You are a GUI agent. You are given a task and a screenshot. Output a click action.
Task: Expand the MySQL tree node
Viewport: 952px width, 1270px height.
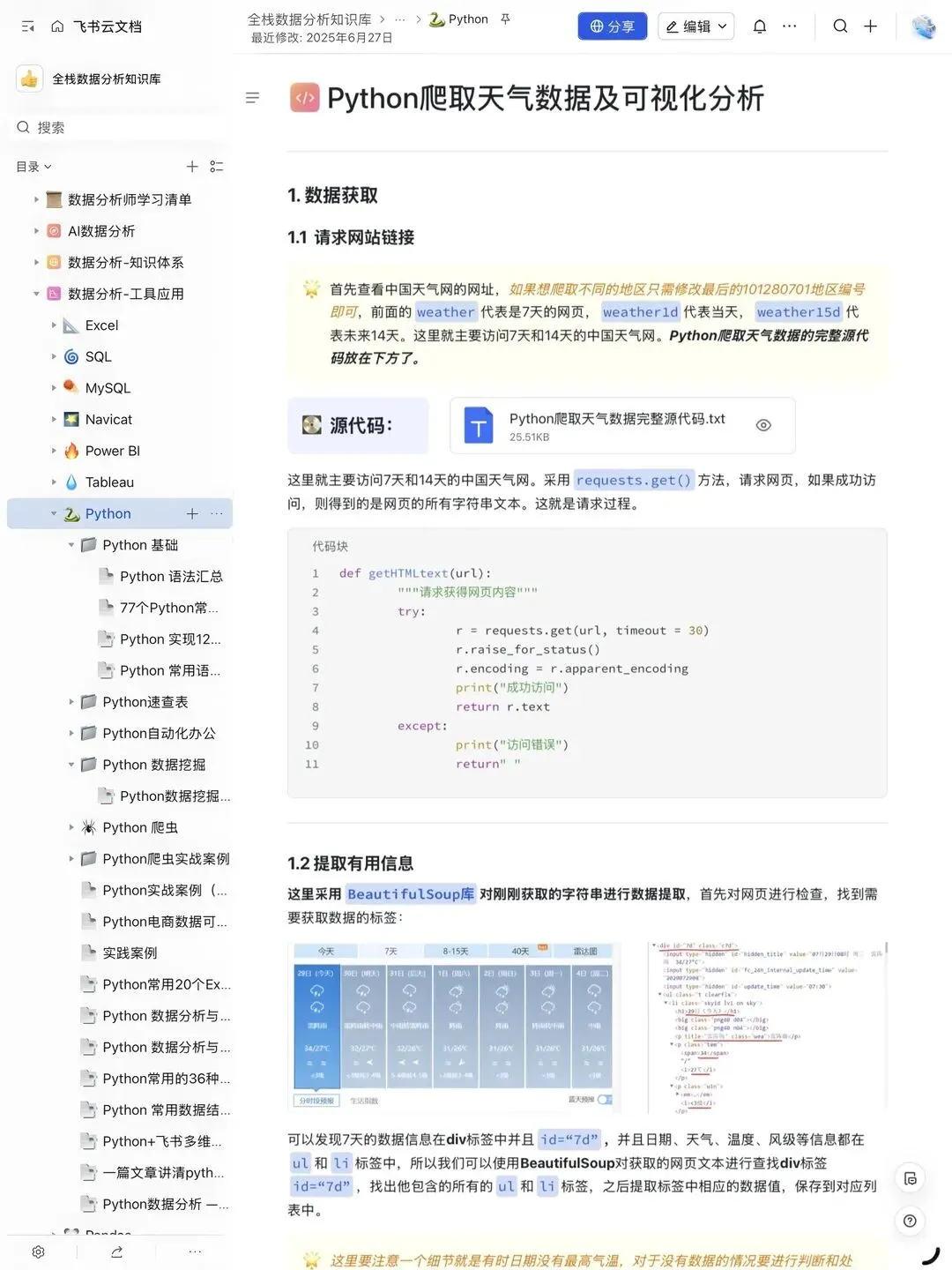point(54,388)
